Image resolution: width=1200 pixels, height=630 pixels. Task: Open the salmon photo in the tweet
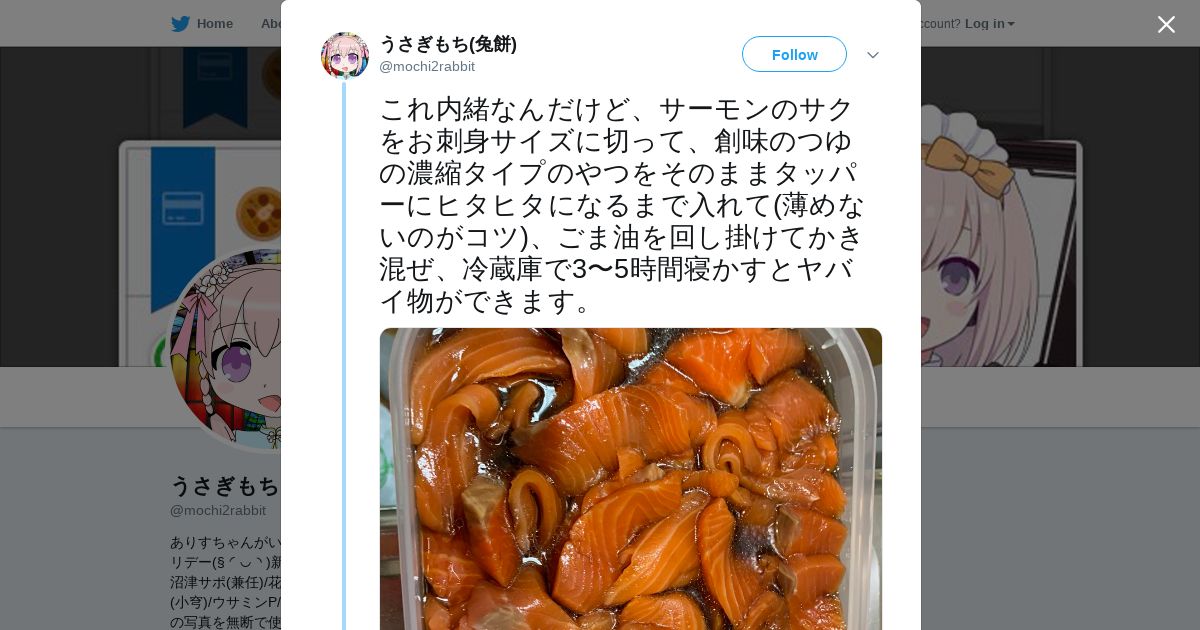click(x=631, y=479)
